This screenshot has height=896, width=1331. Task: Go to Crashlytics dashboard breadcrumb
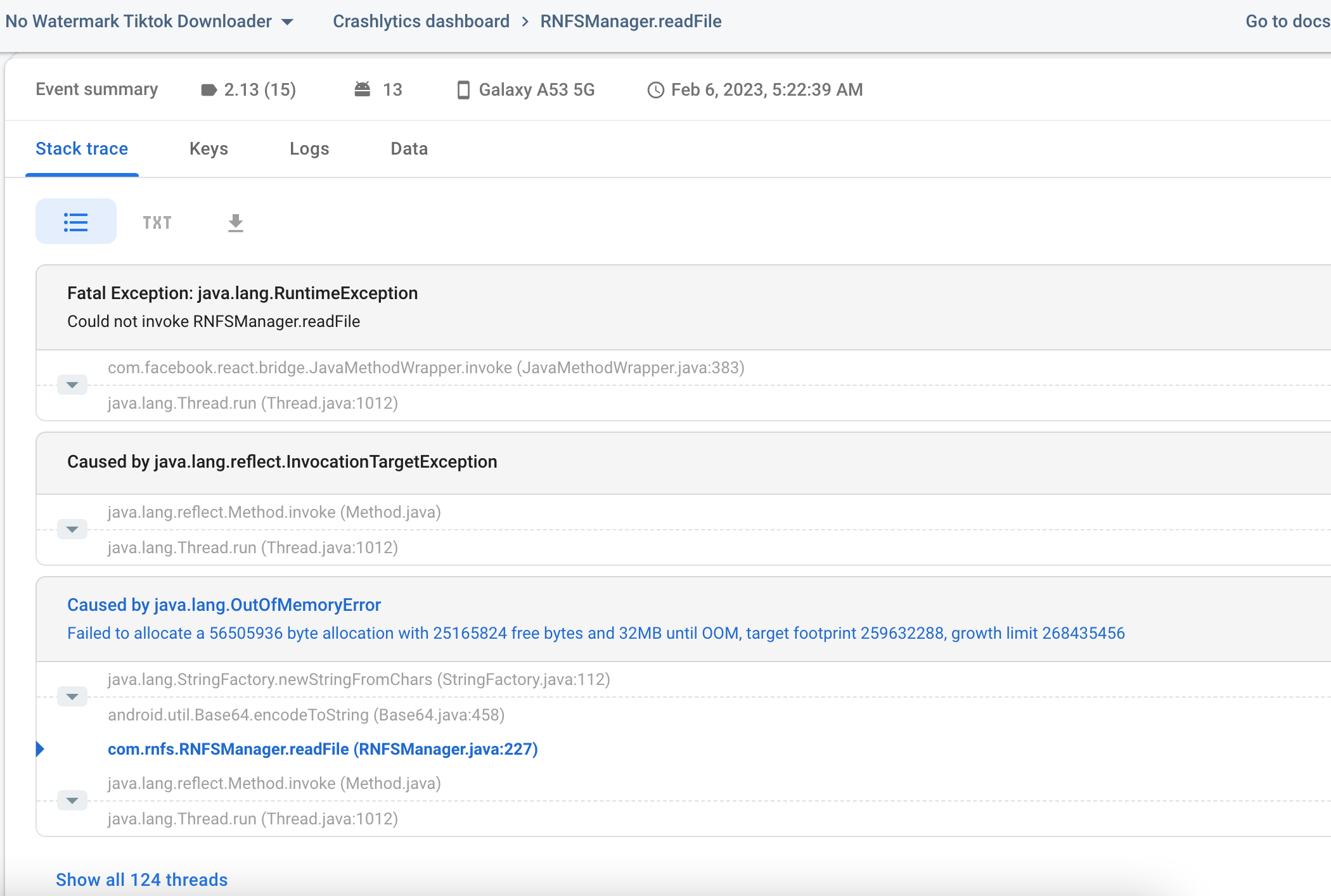click(x=421, y=22)
